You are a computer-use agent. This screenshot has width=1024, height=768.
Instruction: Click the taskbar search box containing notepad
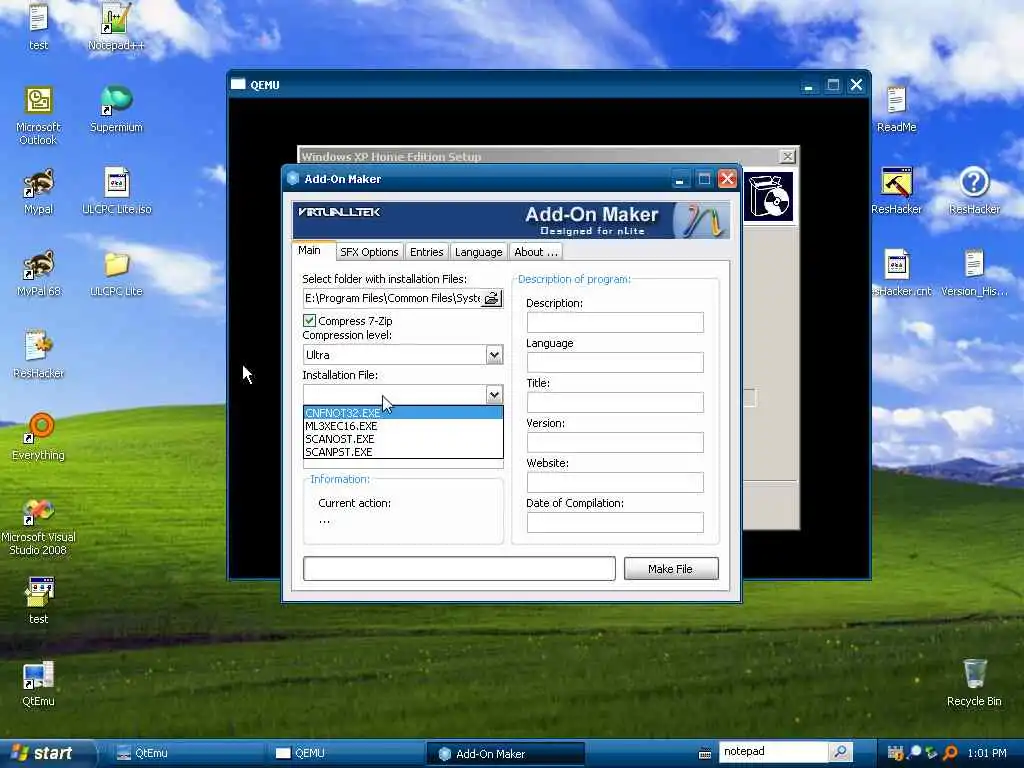(773, 752)
